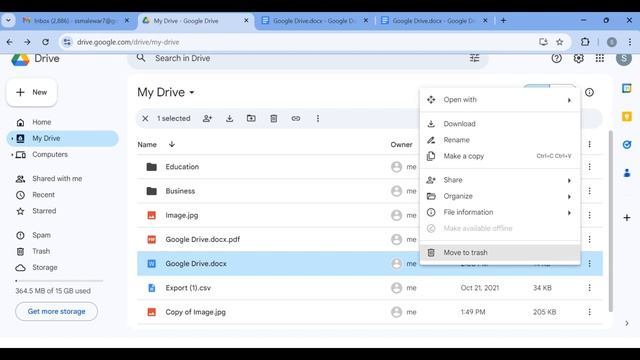Image resolution: width=640 pixels, height=360 pixels.
Task: Click the share icon in selection toolbar
Action: (207, 118)
